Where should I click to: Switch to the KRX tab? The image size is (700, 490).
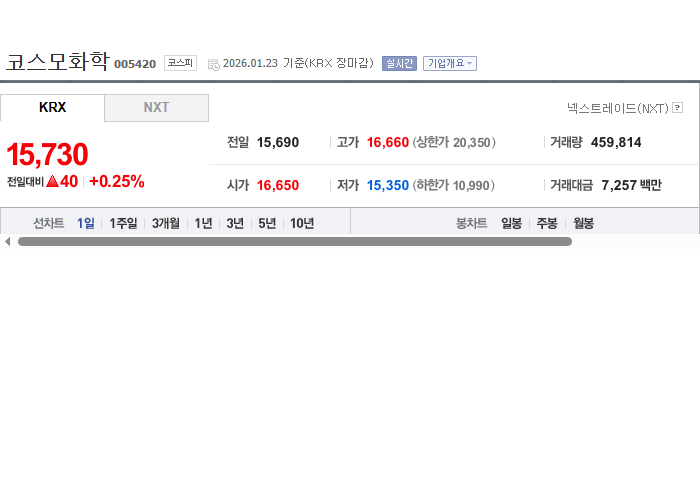pyautogui.click(x=52, y=108)
